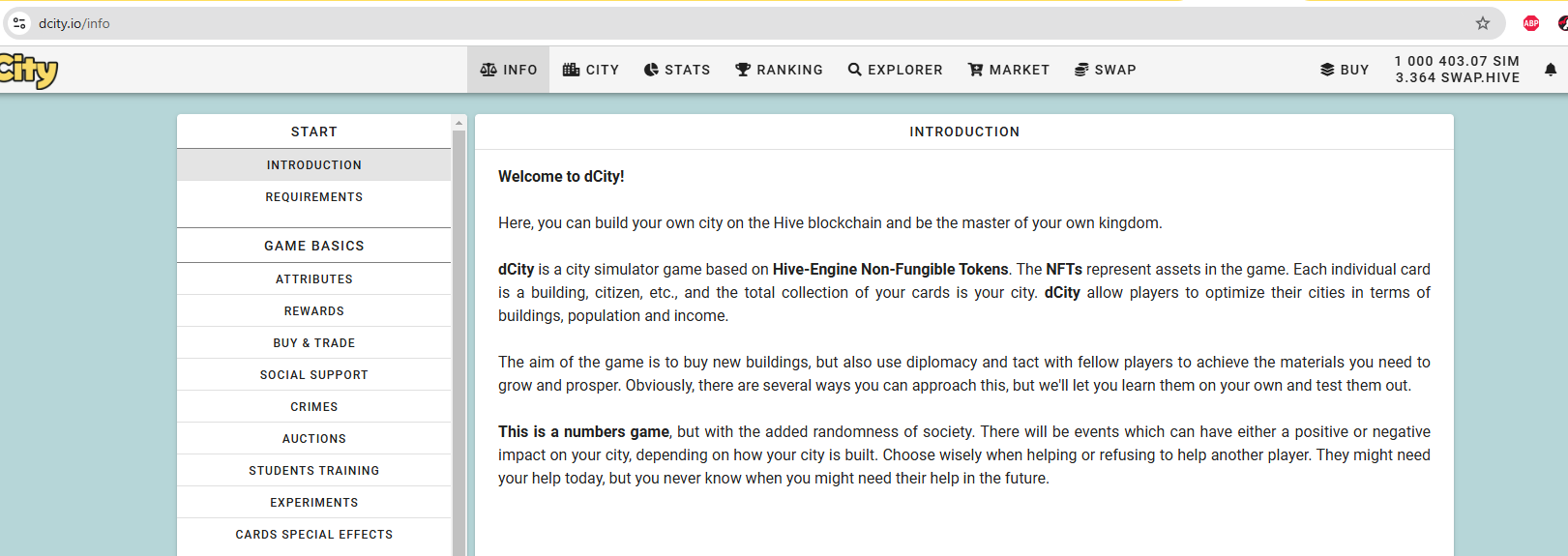Select the INFO tab

(x=509, y=70)
